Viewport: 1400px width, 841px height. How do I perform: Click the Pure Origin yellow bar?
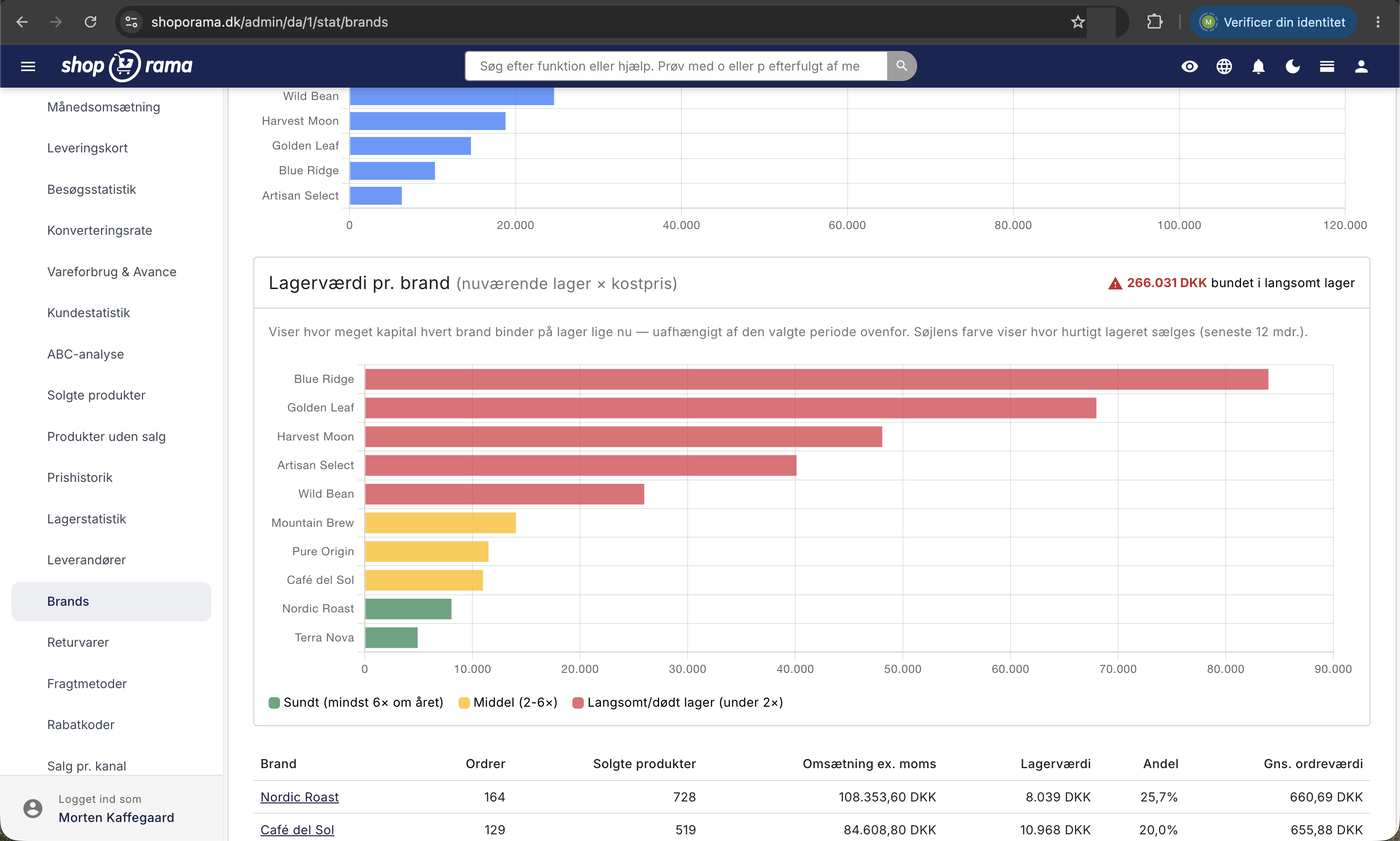coord(426,551)
